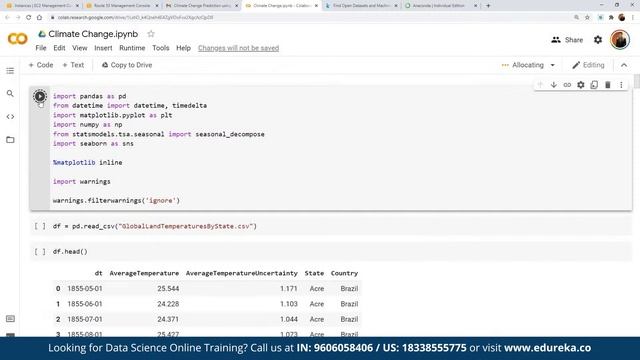
Task: Move cell up with arrow icon
Action: pos(540,85)
